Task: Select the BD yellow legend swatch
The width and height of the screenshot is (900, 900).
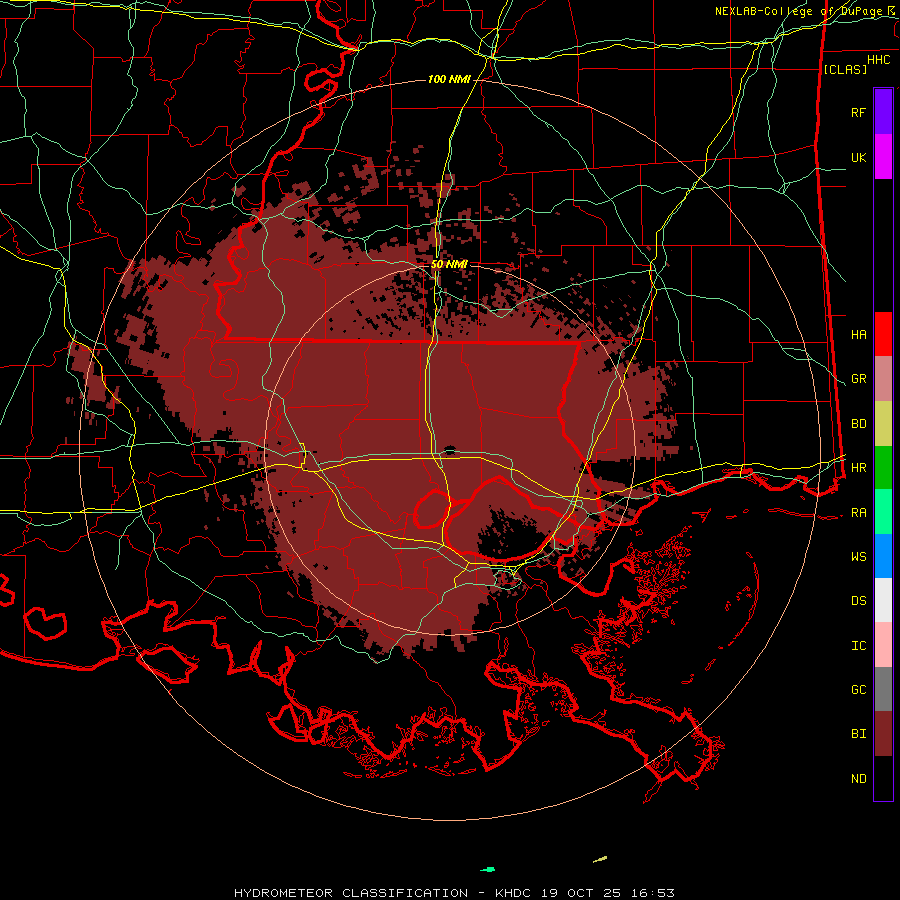Action: click(883, 423)
